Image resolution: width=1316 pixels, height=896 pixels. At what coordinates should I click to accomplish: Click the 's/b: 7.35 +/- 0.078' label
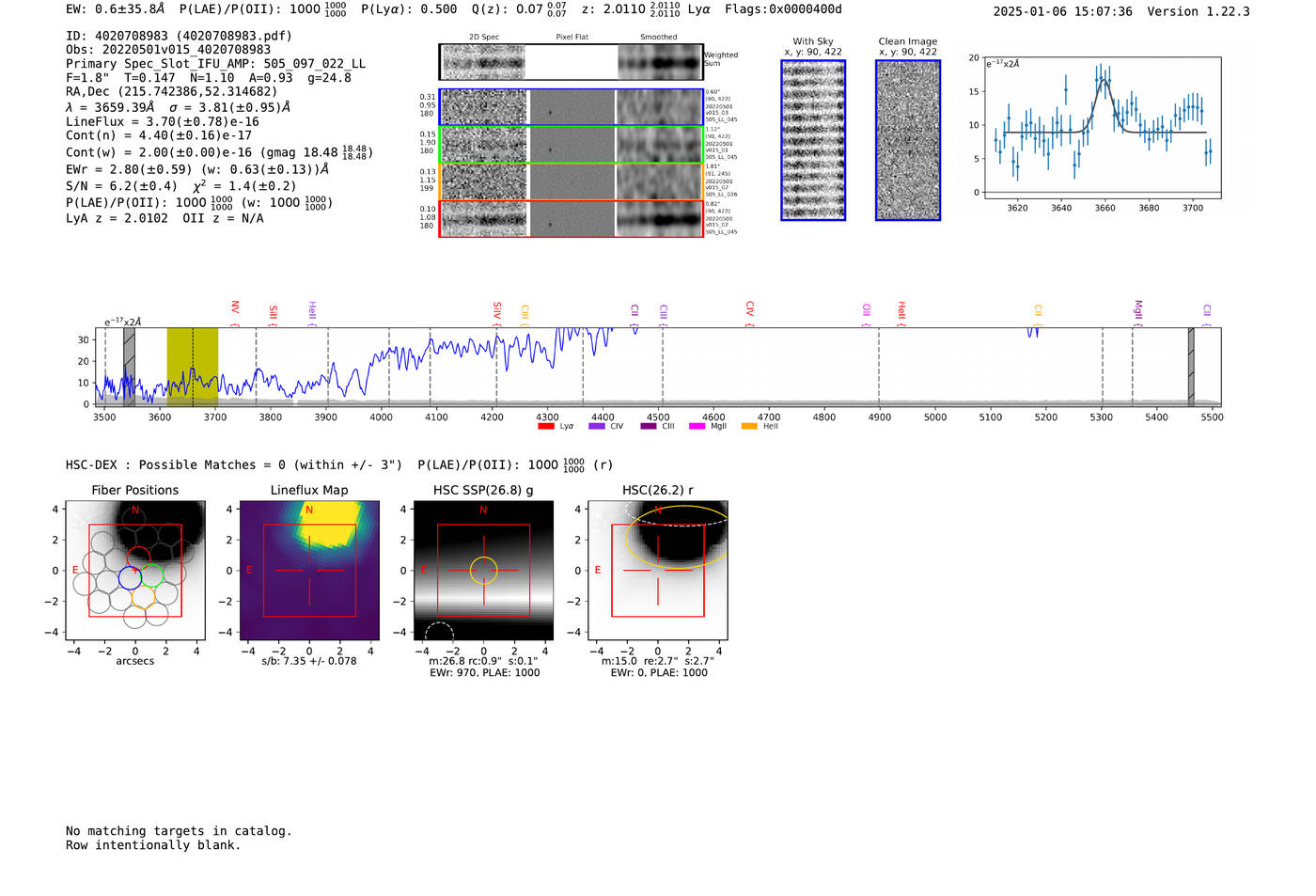[x=309, y=661]
